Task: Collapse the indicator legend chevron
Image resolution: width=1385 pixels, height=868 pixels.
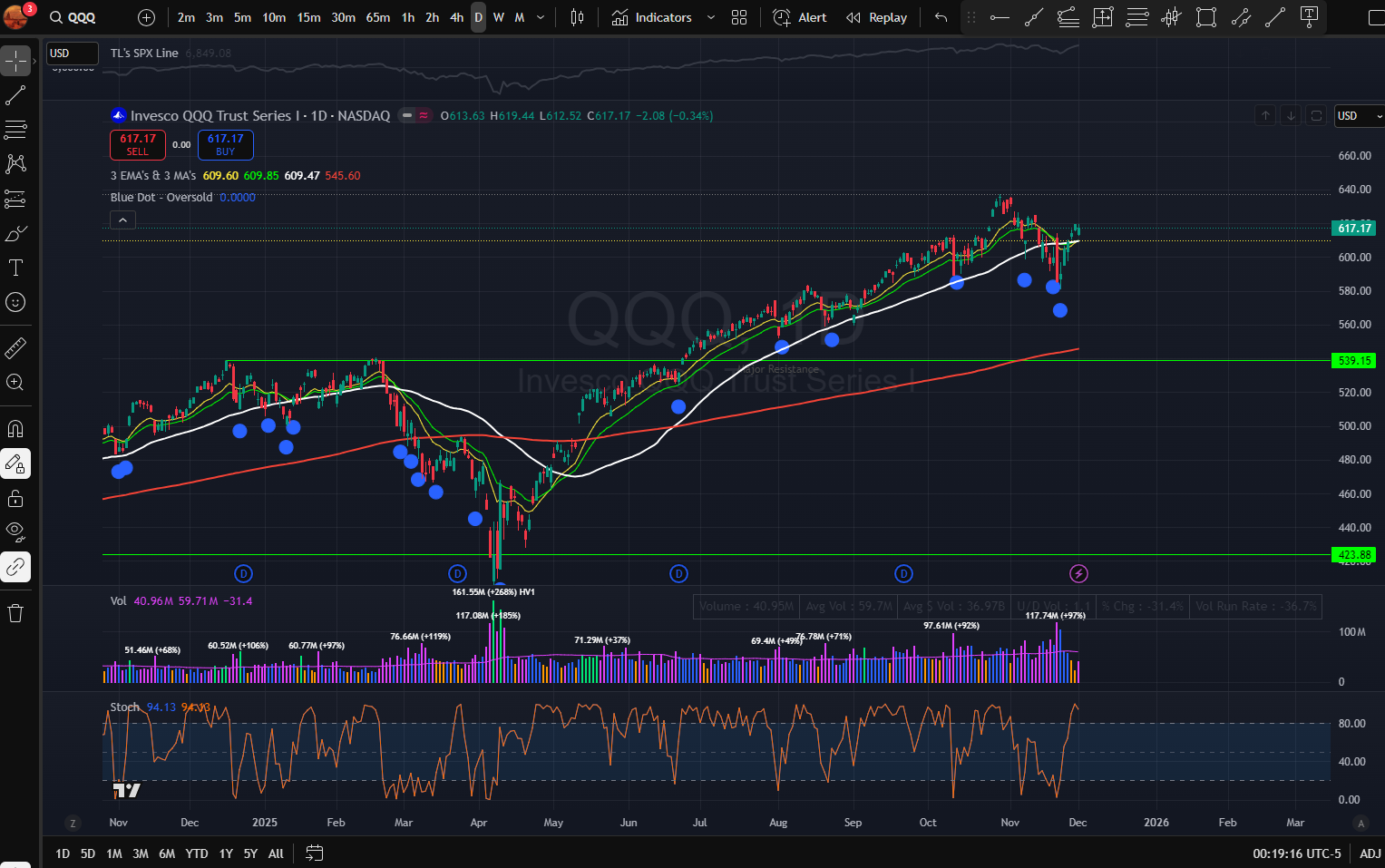Action: tap(122, 219)
